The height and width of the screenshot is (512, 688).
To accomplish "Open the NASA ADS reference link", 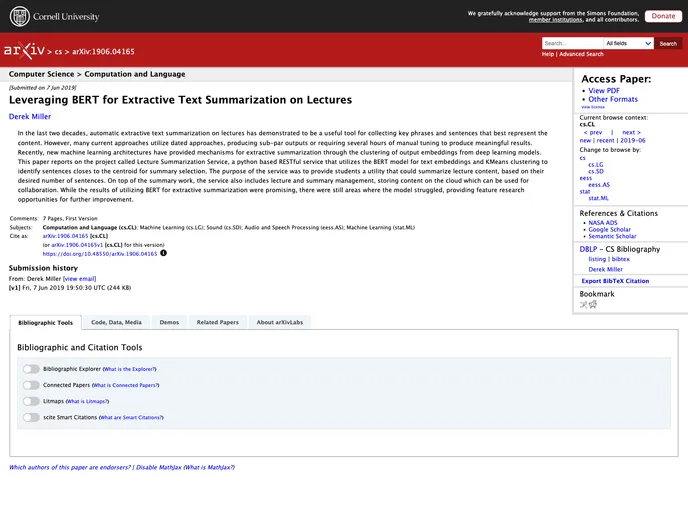I will pyautogui.click(x=603, y=222).
